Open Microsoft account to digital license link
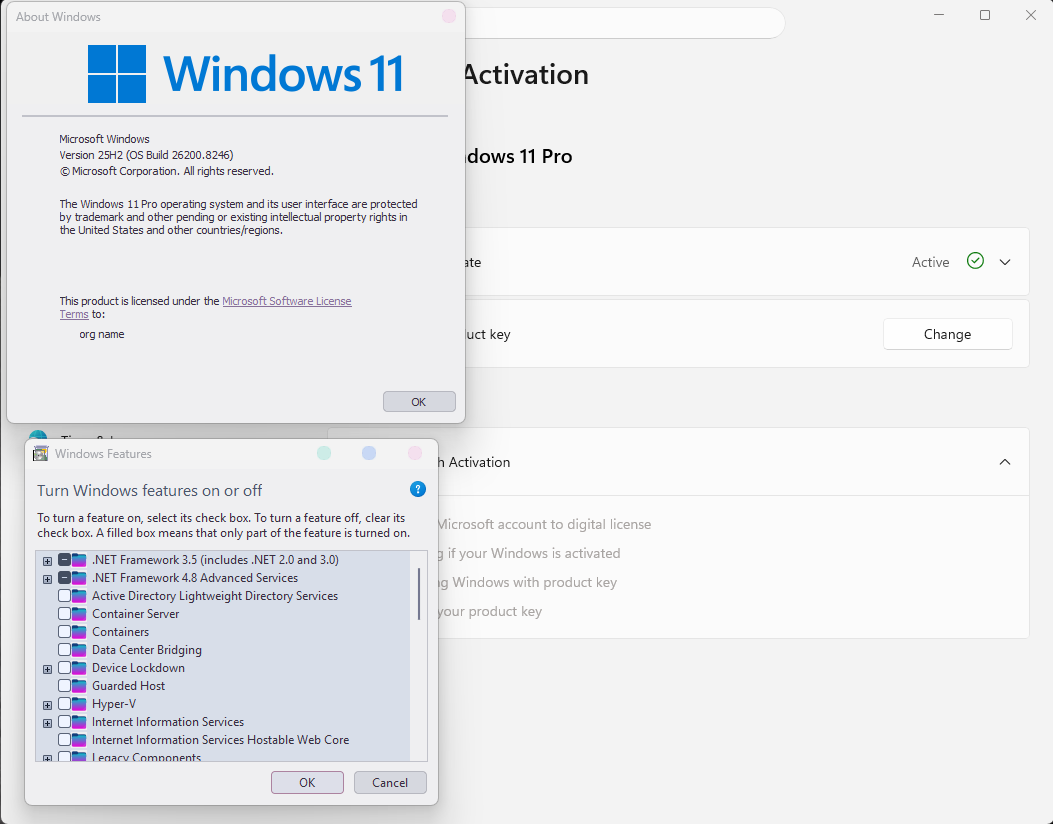The image size is (1053, 824). [x=545, y=524]
